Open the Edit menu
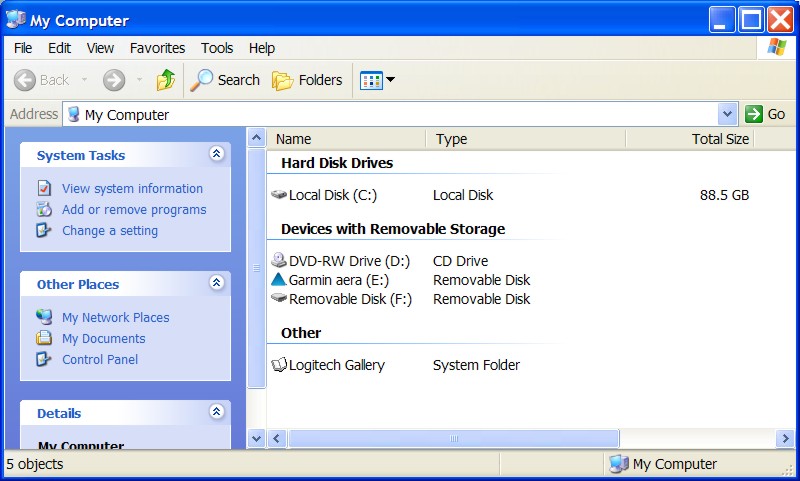This screenshot has width=800, height=481. click(59, 48)
